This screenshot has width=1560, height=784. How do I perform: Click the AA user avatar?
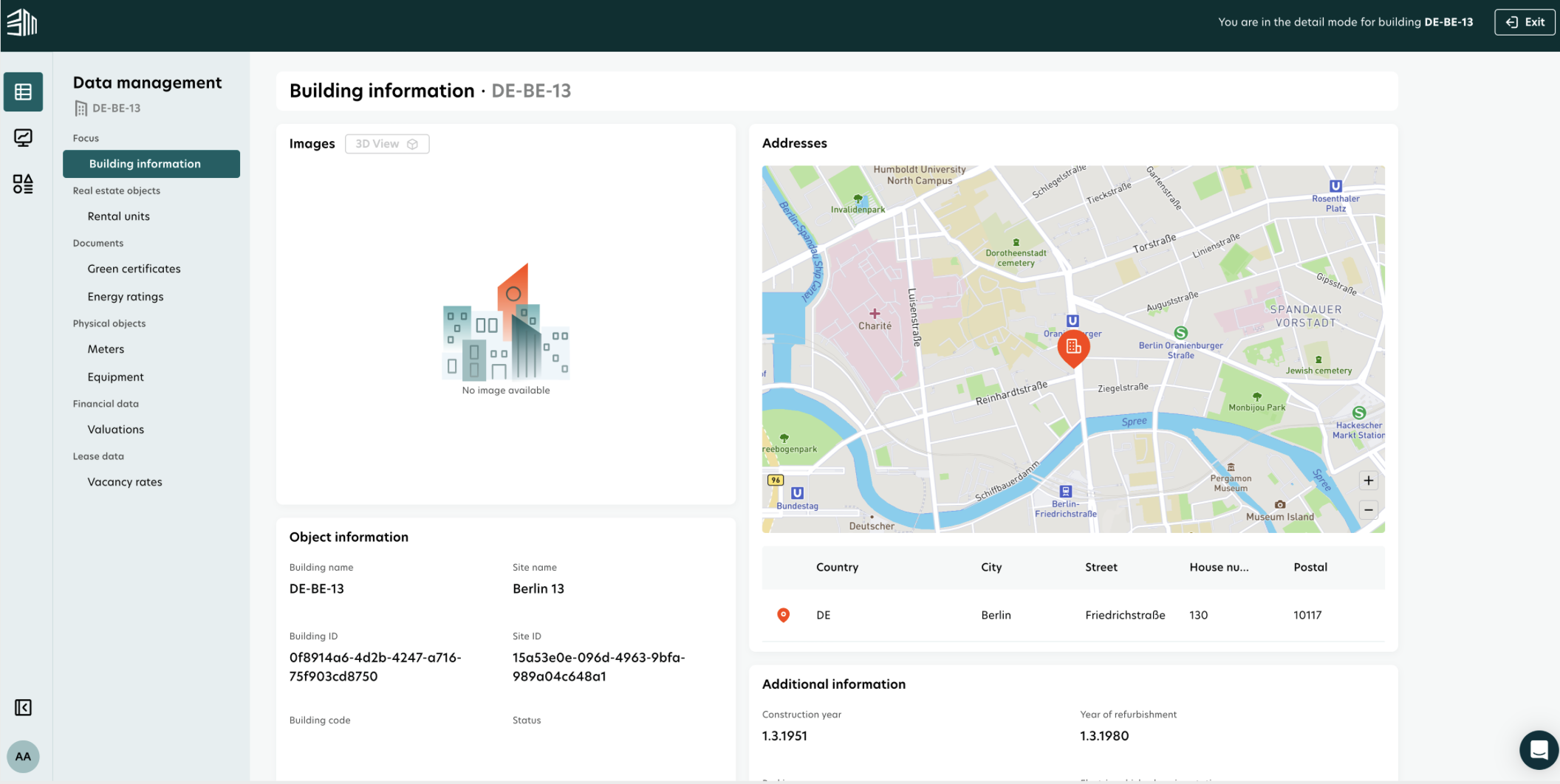23,756
